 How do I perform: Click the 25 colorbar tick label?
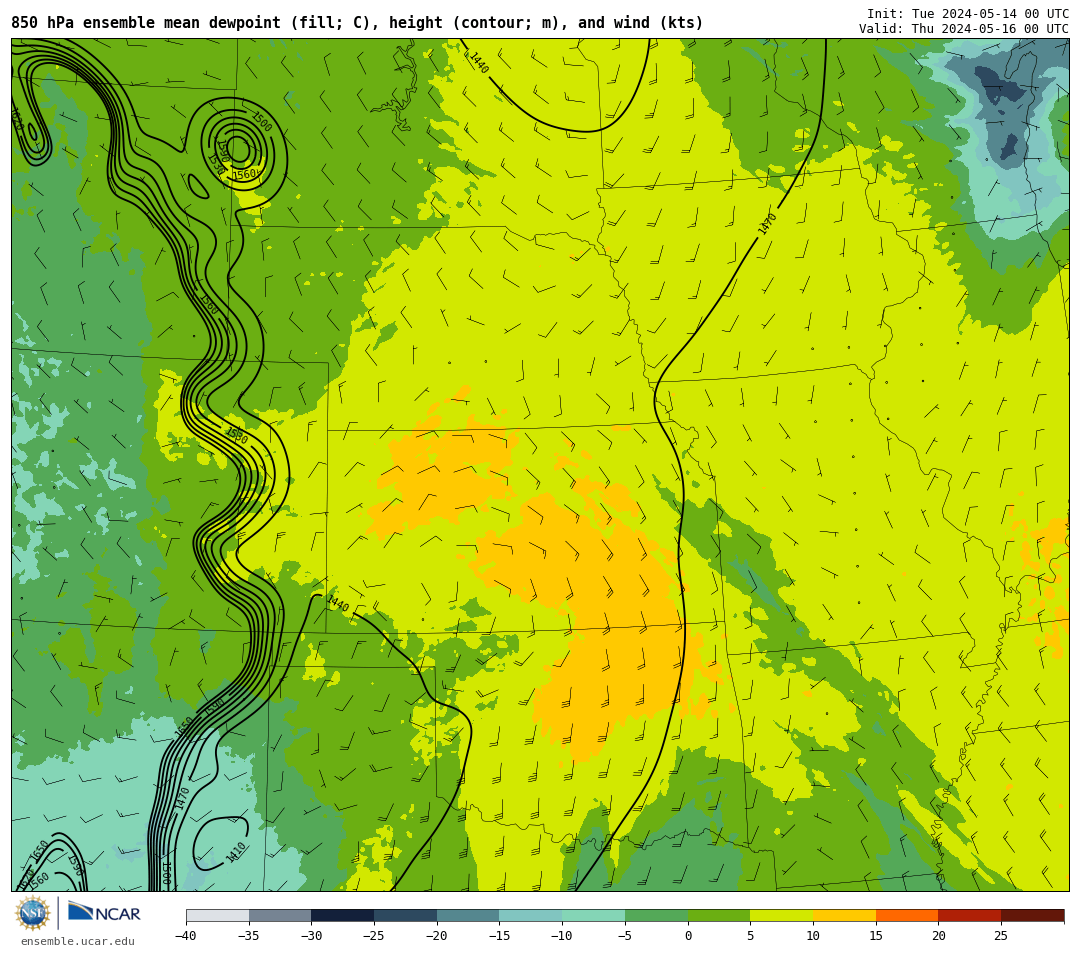pyautogui.click(x=1001, y=935)
